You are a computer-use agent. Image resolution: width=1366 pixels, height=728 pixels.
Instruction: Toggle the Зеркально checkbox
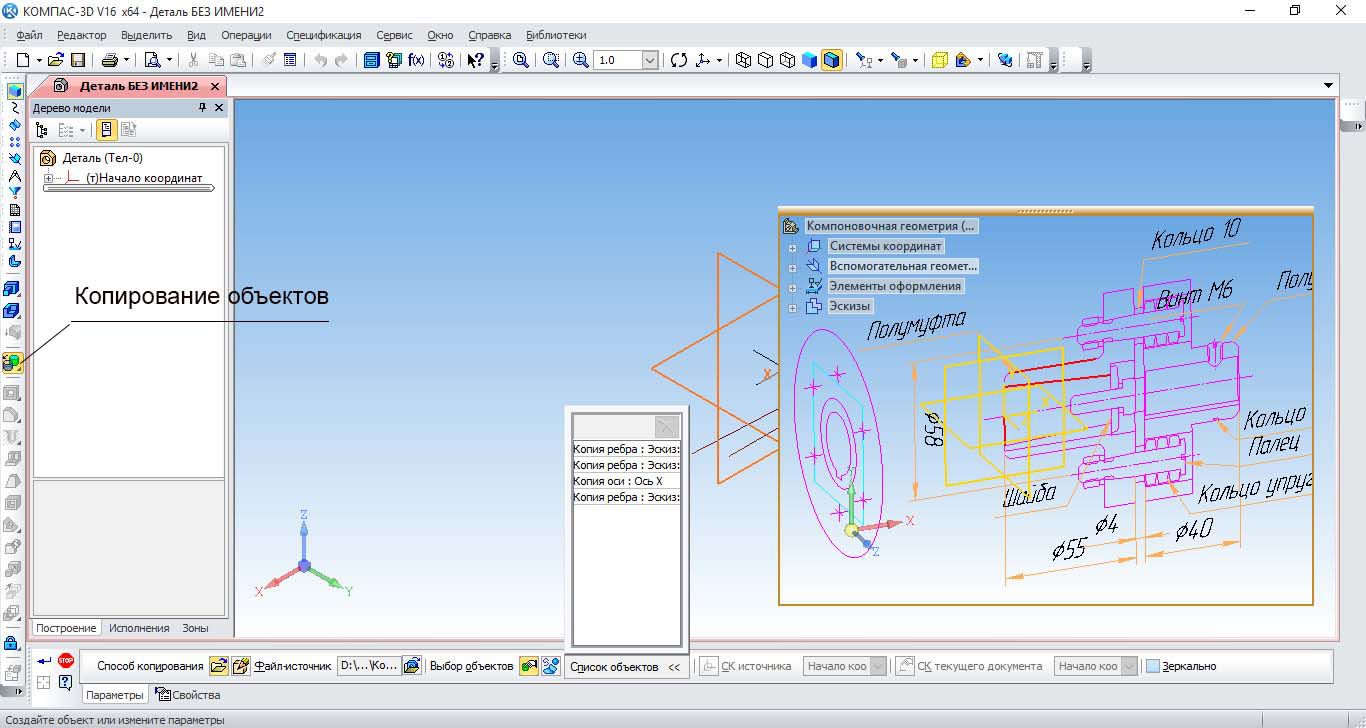click(1153, 666)
